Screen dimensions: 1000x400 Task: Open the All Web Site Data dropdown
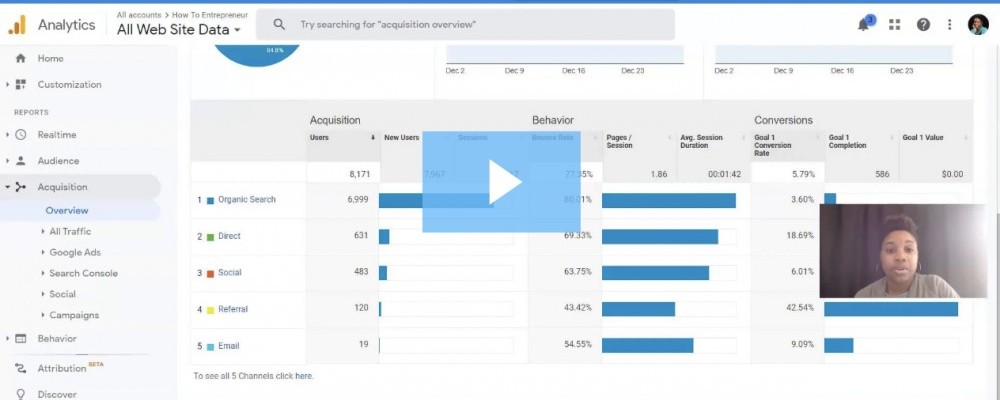coord(179,29)
